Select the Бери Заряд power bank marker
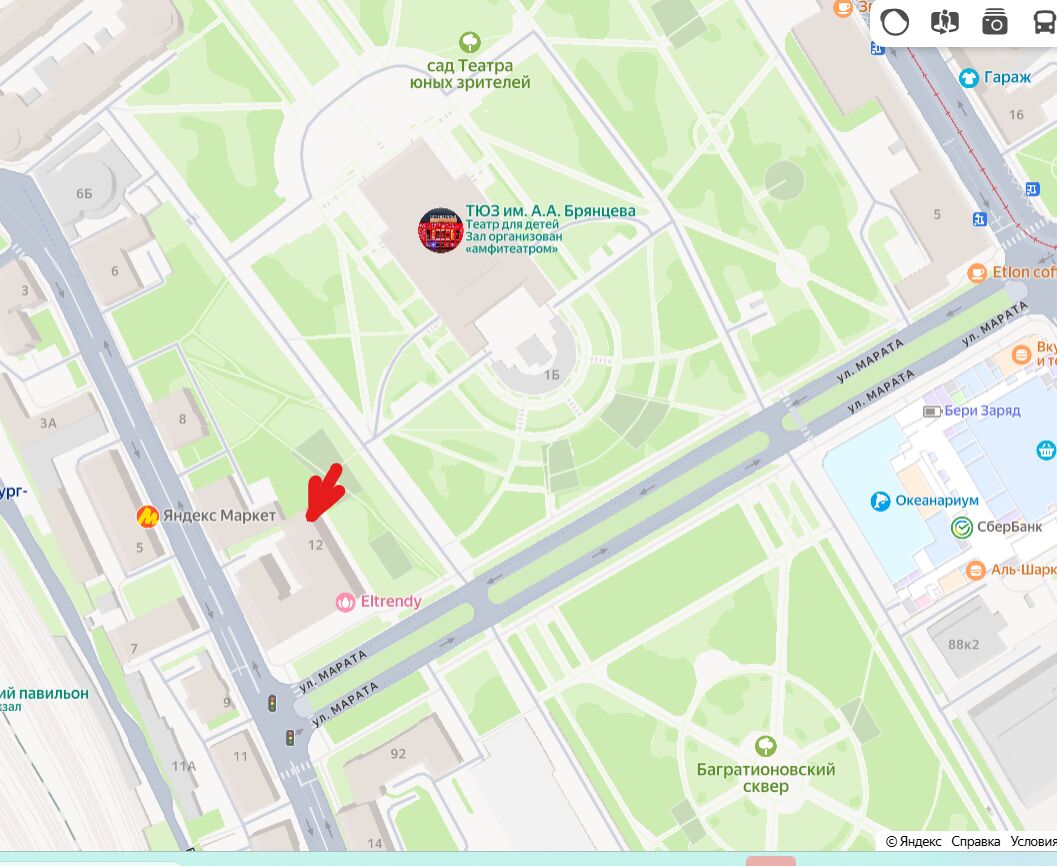The image size is (1057, 866). click(x=932, y=411)
